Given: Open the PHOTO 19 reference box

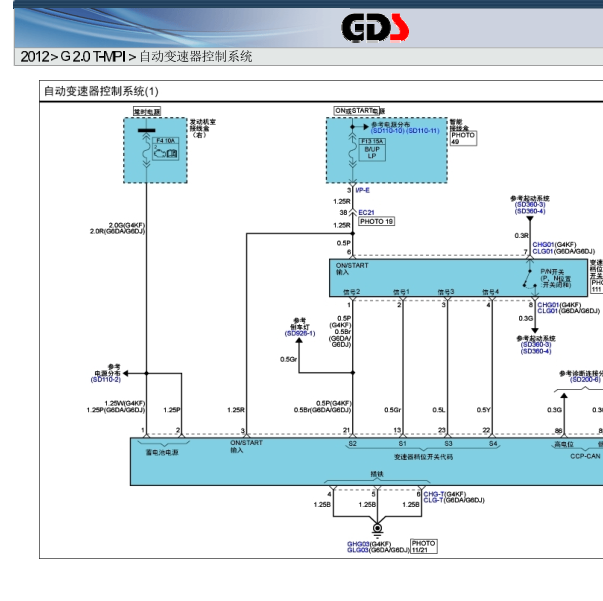Looking at the screenshot, I should 376,221.
